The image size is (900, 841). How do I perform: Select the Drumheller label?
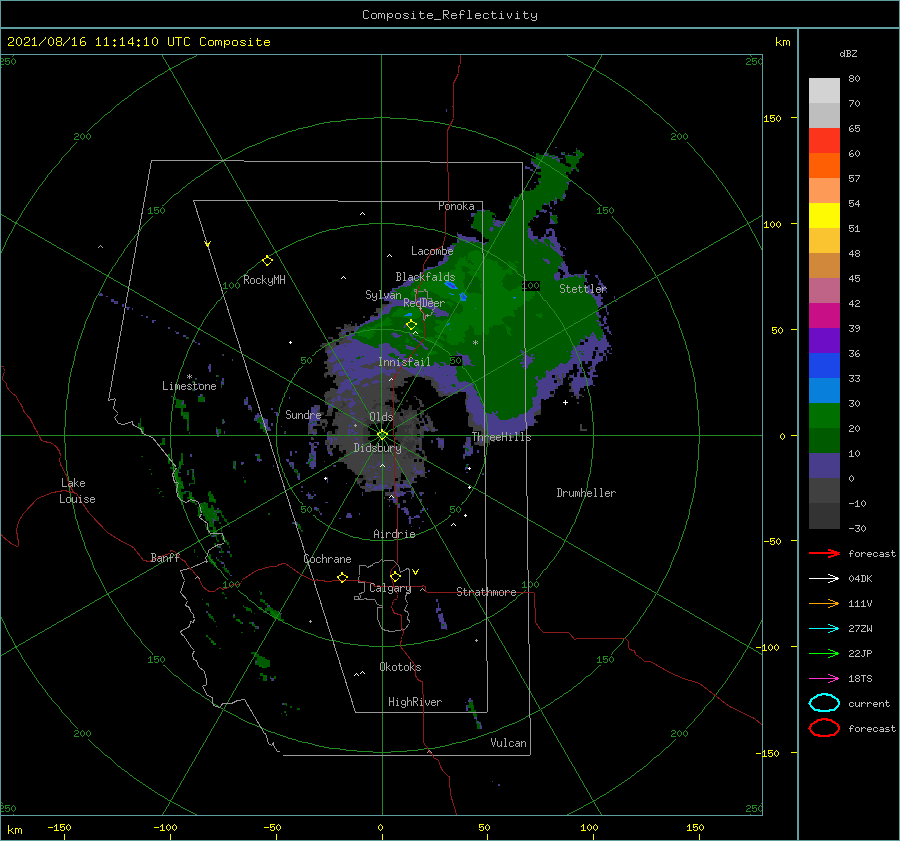(x=586, y=493)
